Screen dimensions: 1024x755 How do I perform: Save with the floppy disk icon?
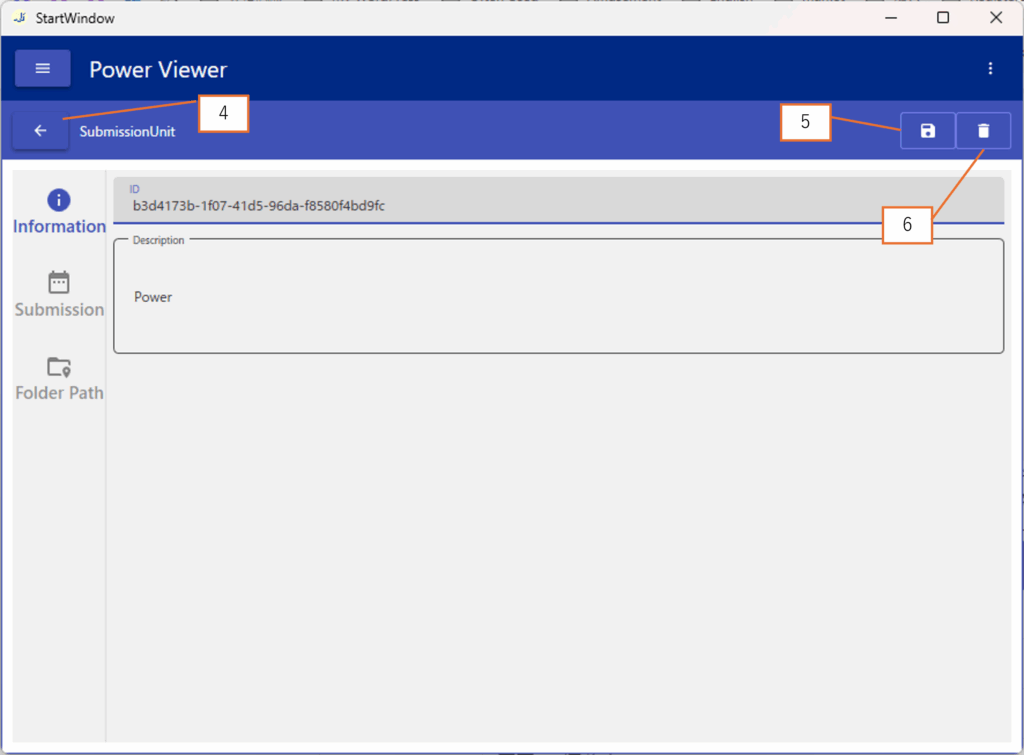coord(927,131)
